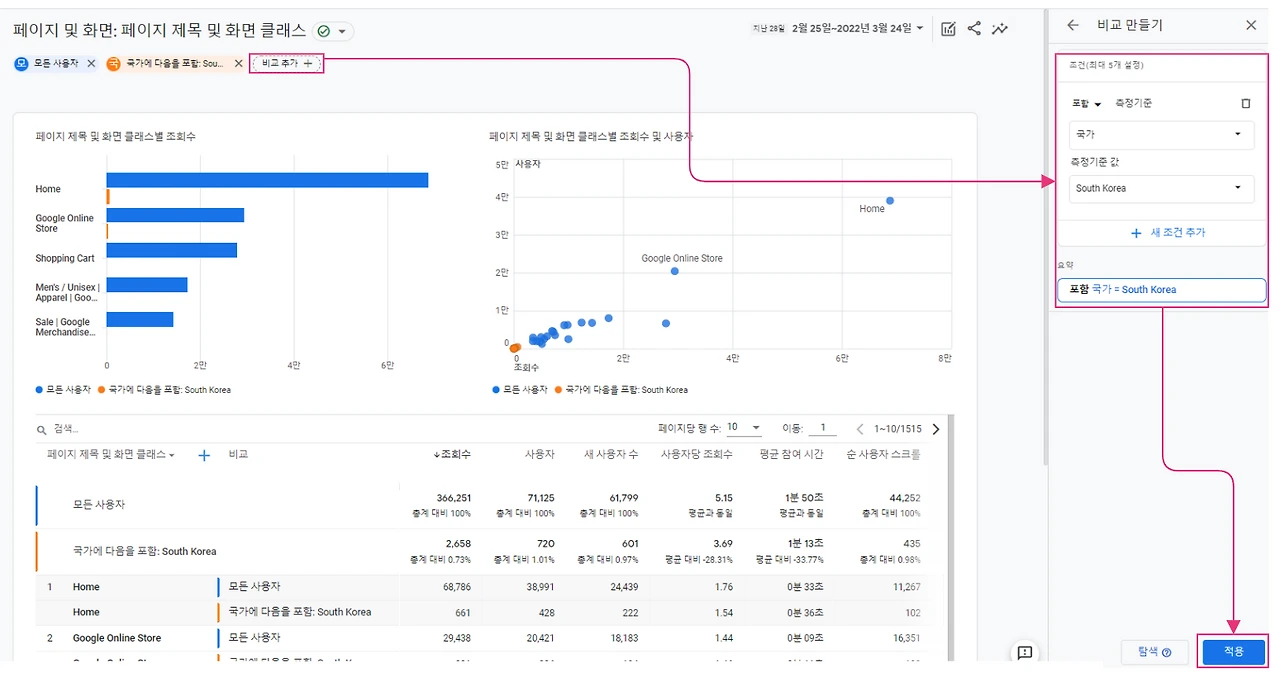
Task: Open the Insights sparkline icon
Action: click(x=999, y=29)
